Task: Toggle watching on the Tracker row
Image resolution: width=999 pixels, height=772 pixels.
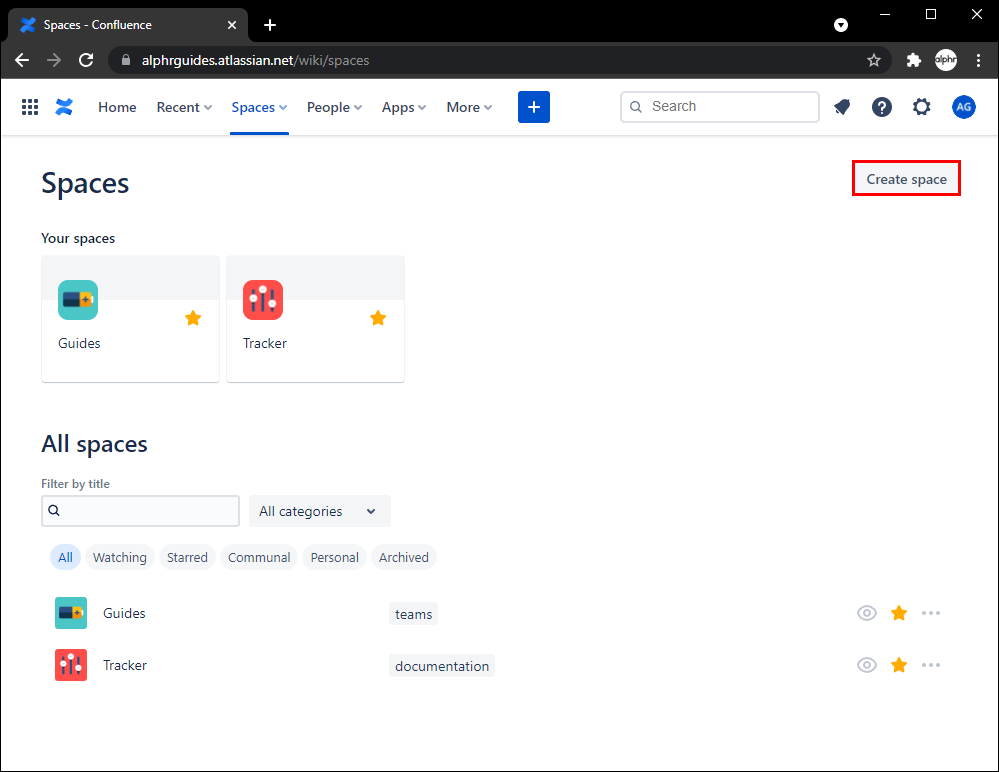Action: click(x=866, y=665)
